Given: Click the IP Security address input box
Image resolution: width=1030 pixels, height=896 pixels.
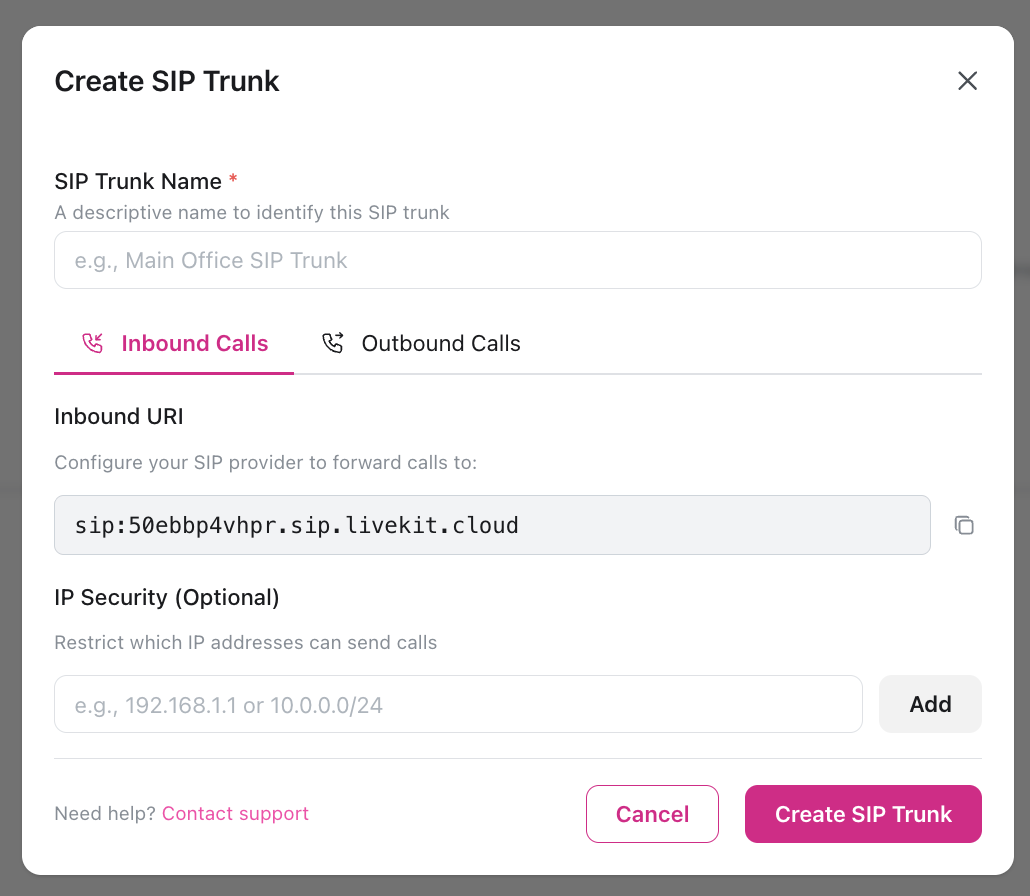Looking at the screenshot, I should click(458, 703).
